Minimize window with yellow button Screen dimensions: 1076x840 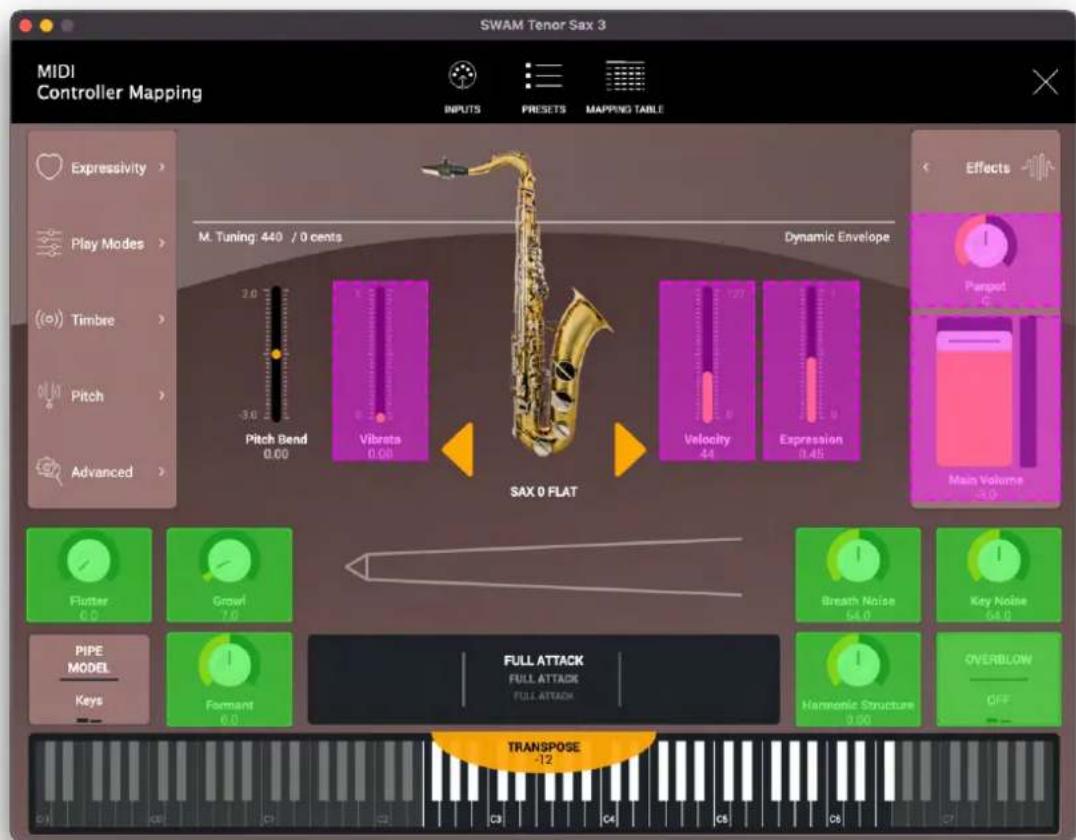click(x=46, y=25)
